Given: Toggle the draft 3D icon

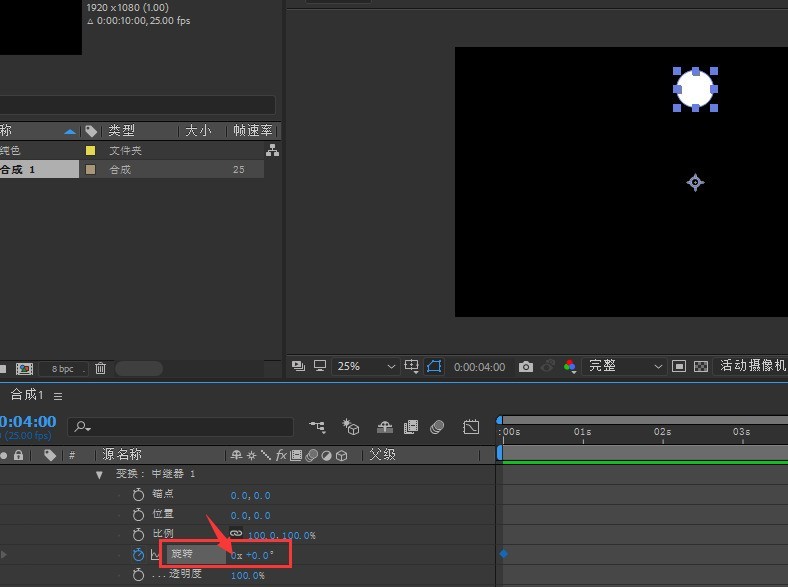Looking at the screenshot, I should point(351,427).
